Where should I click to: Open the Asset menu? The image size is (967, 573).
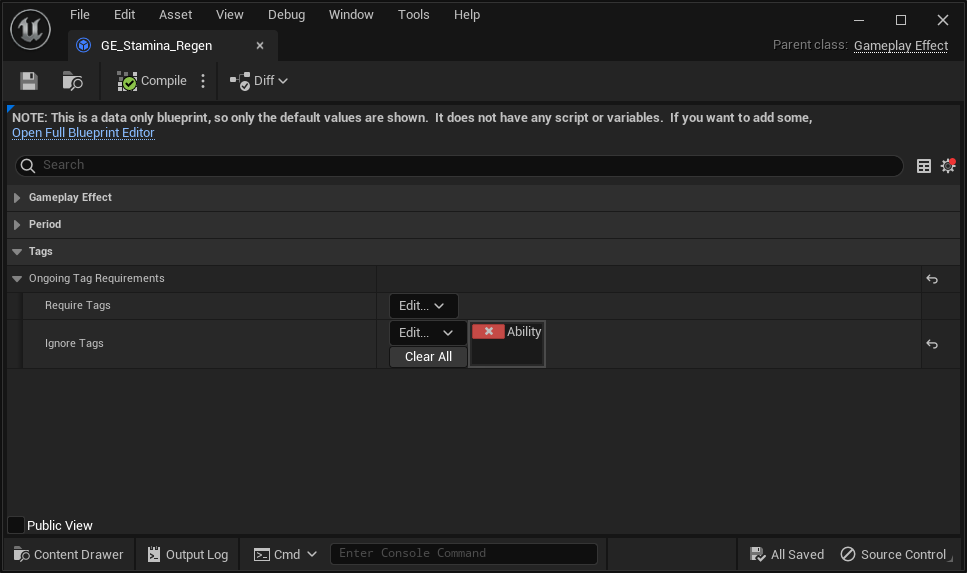click(176, 15)
